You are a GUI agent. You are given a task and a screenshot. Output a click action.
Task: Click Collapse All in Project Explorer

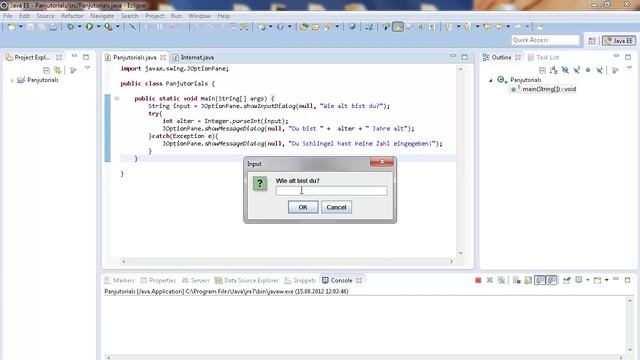pyautogui.click(x=46, y=71)
